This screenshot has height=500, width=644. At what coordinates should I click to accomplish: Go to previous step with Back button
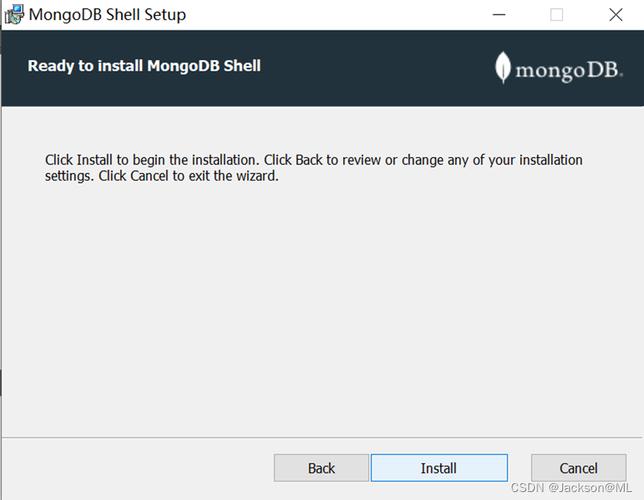tap(321, 468)
